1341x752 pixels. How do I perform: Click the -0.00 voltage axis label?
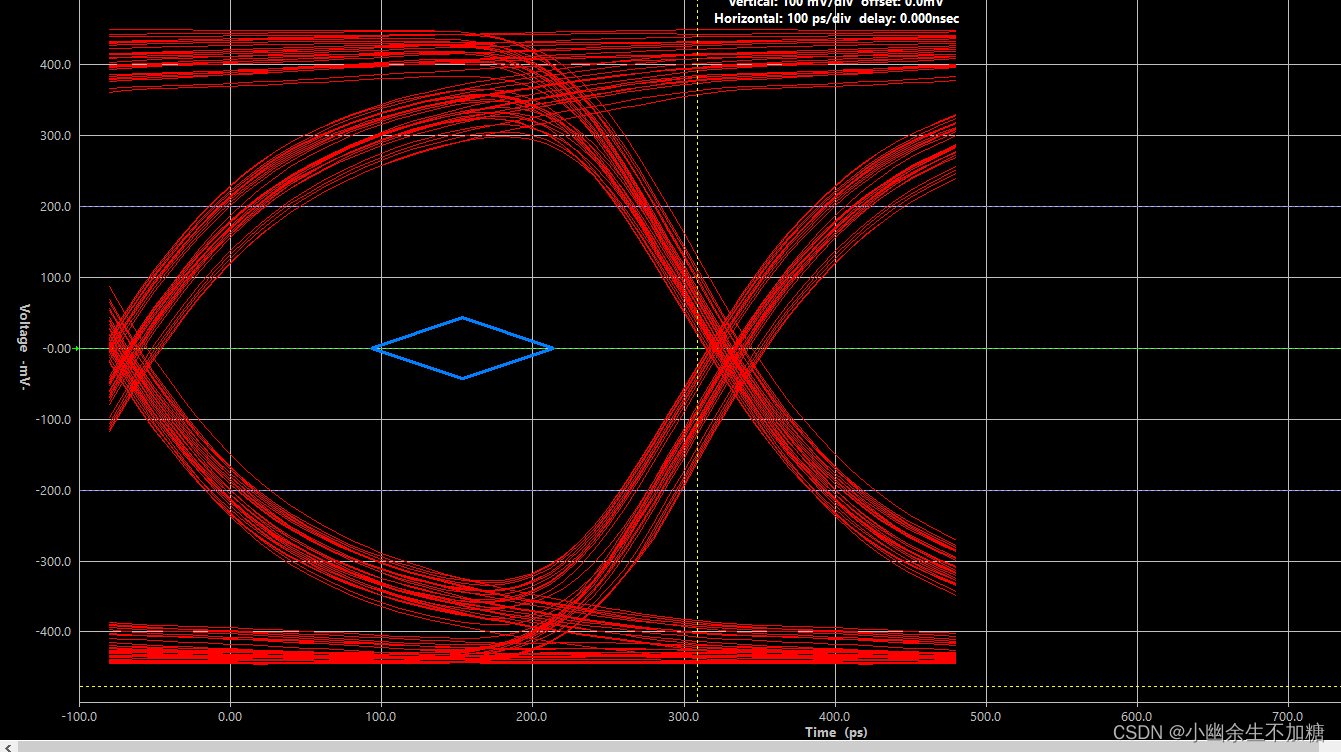56,349
